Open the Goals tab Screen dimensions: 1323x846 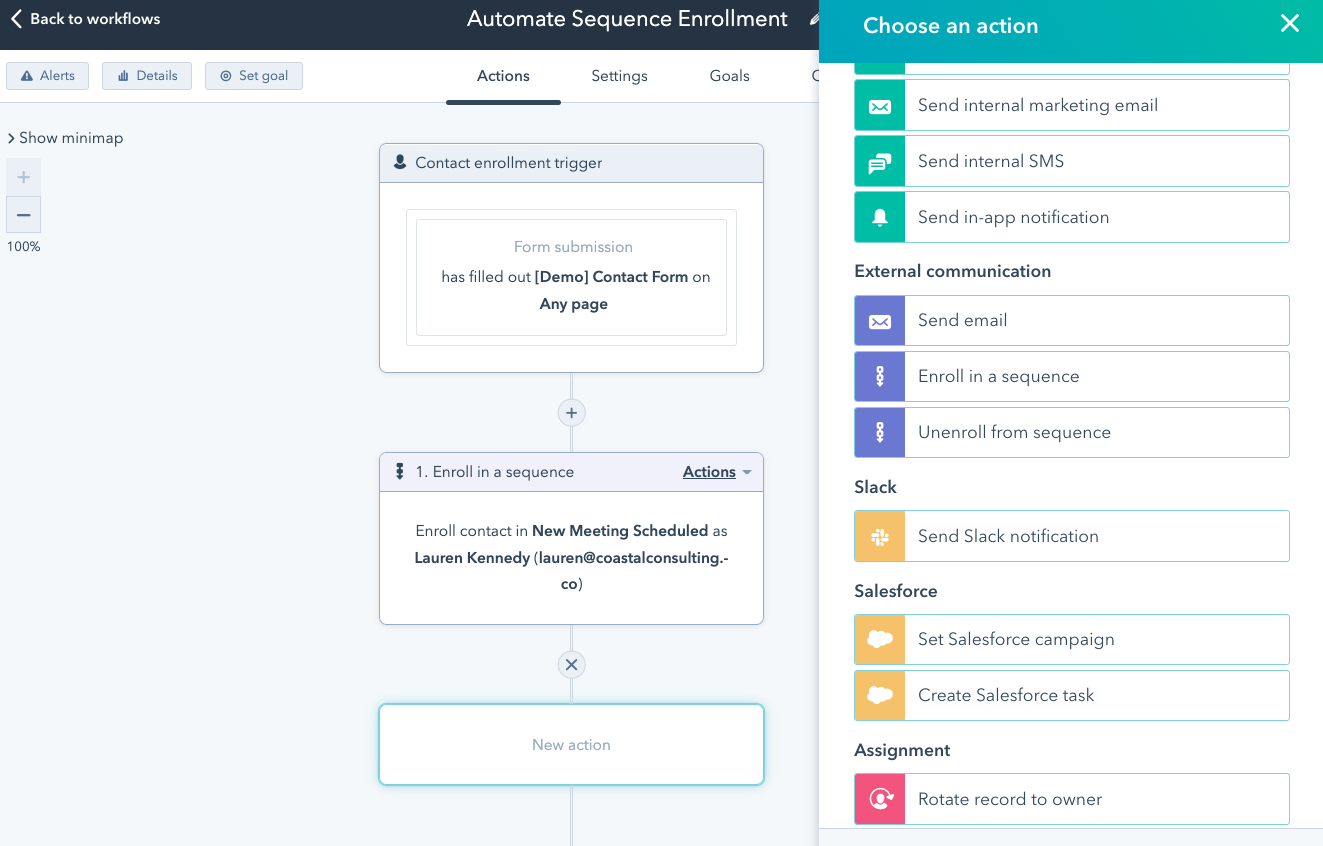click(729, 76)
